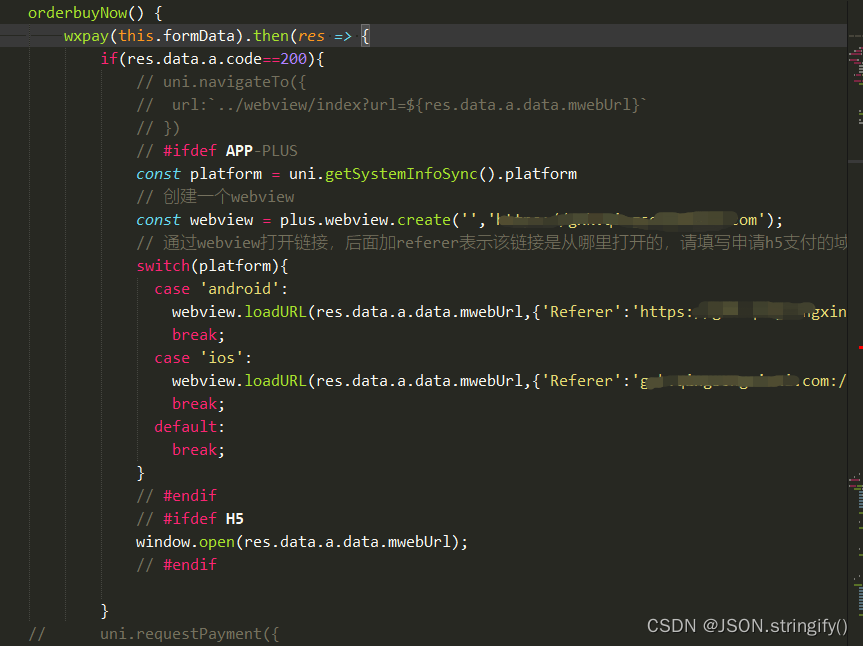Click the #ifdef H5 comment
The image size is (863, 646).
tap(190, 519)
